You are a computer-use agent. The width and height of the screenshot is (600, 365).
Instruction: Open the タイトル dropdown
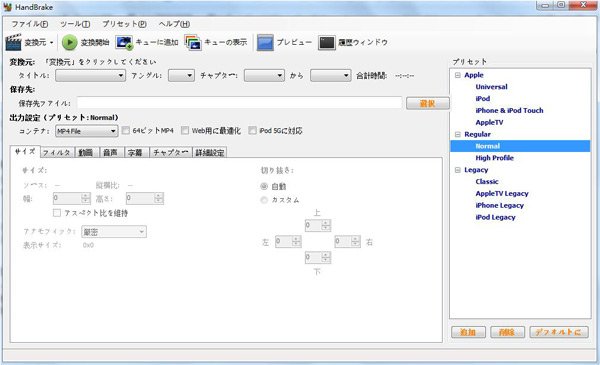click(x=90, y=76)
